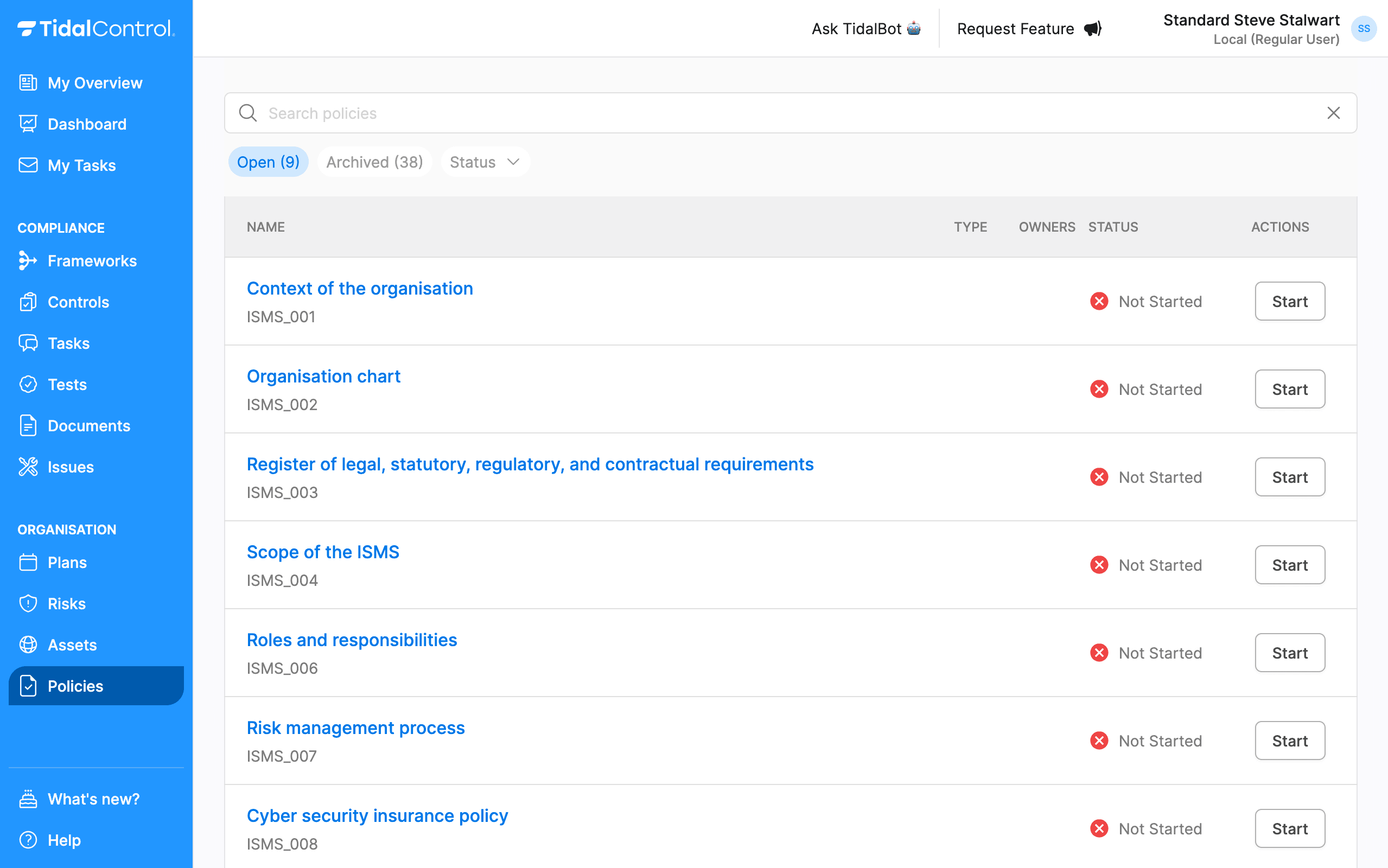The width and height of the screenshot is (1388, 868).
Task: Open My Overview from the sidebar
Action: click(95, 82)
